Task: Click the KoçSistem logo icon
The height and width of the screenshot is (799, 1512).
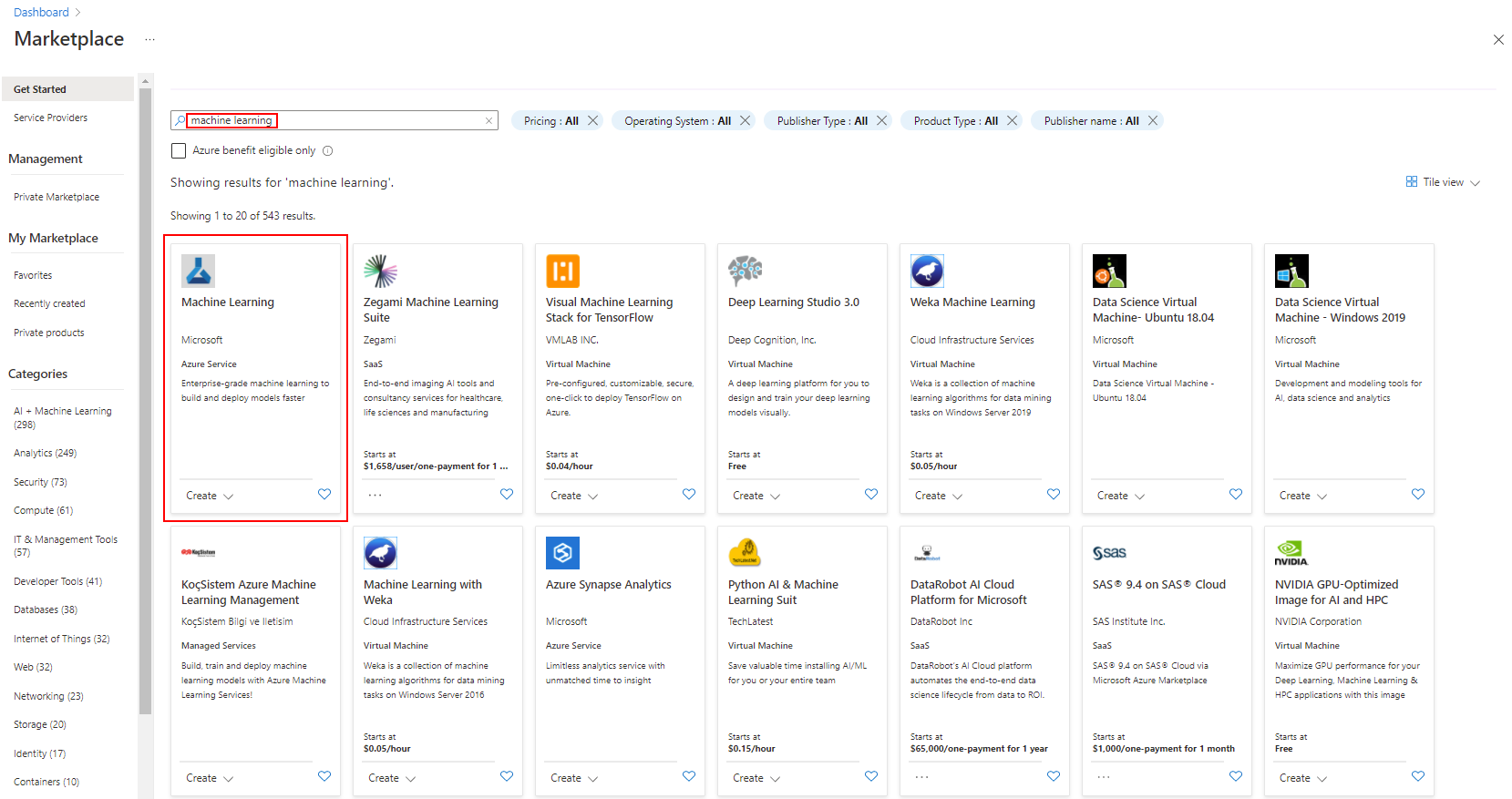Action: click(198, 552)
